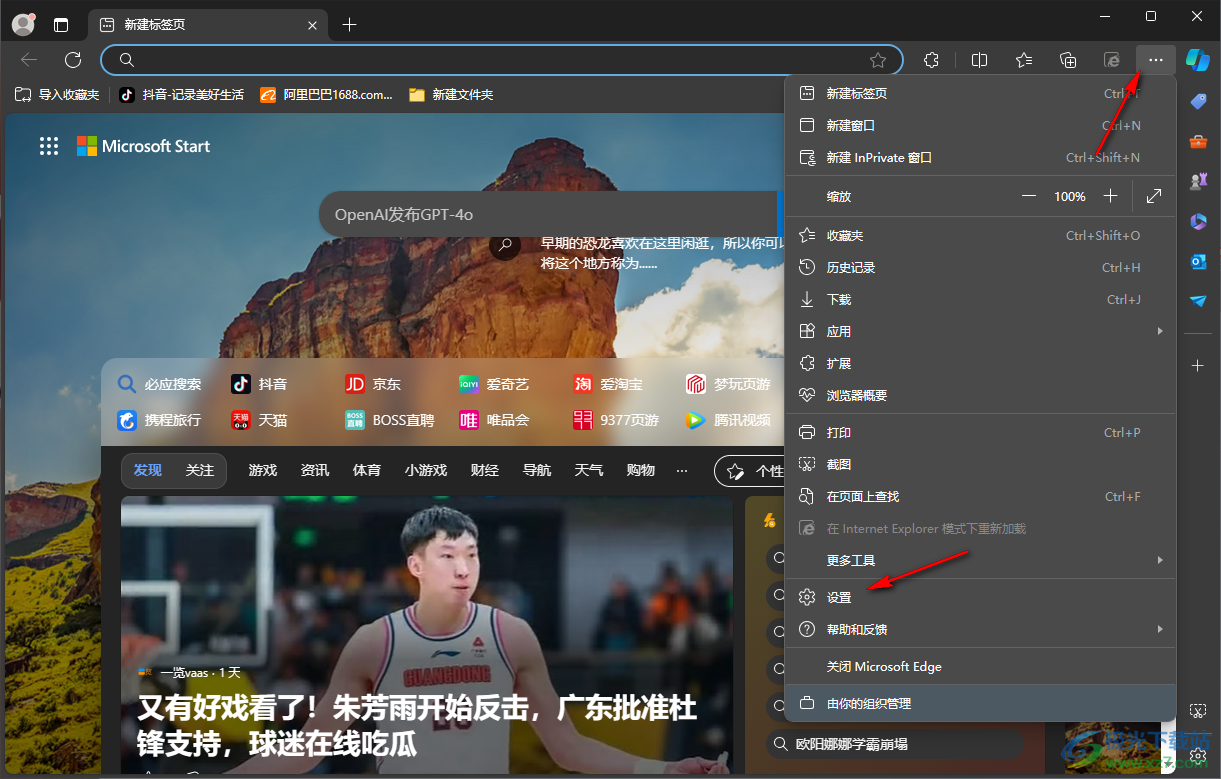The height and width of the screenshot is (779, 1221).
Task: Open the Microsoft 365 icon in the sidebar
Action: [x=1198, y=221]
